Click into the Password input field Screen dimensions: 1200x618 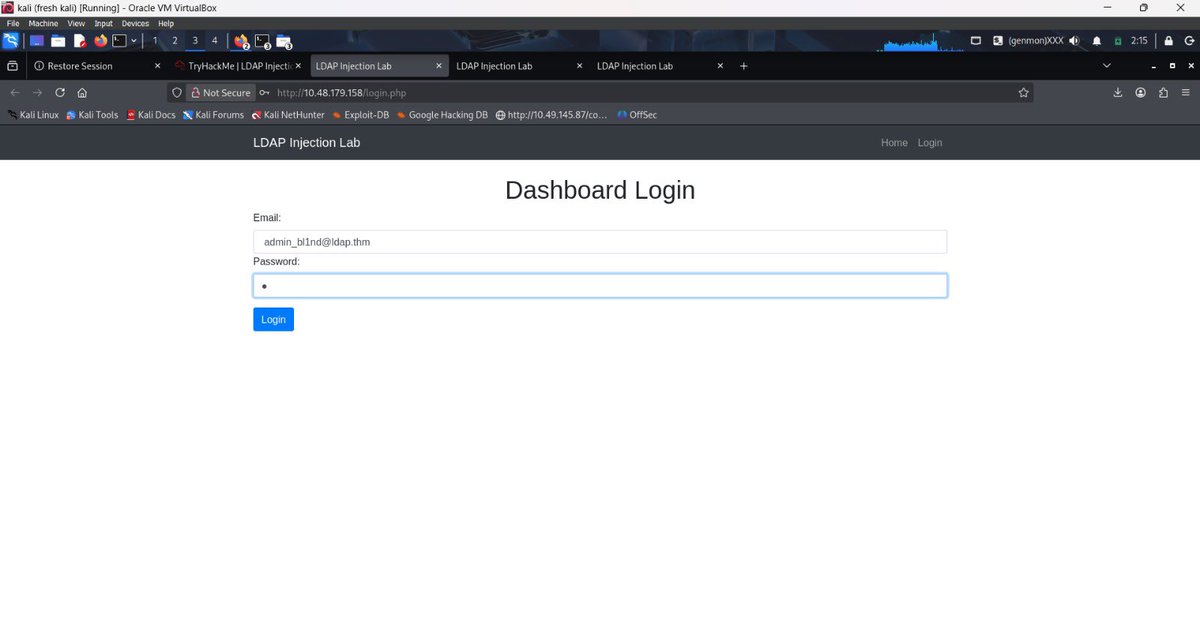(600, 286)
